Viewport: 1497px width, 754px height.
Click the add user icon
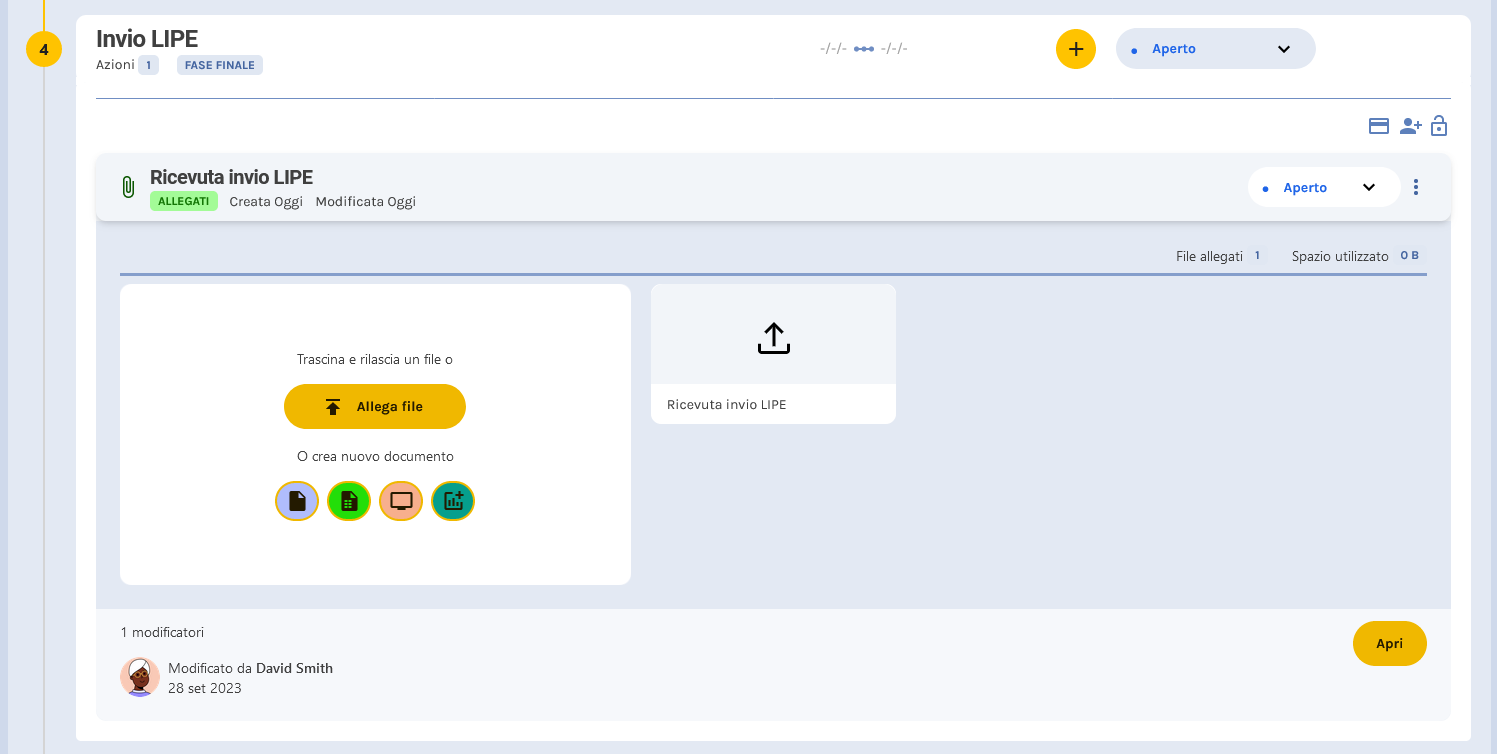tap(1410, 126)
